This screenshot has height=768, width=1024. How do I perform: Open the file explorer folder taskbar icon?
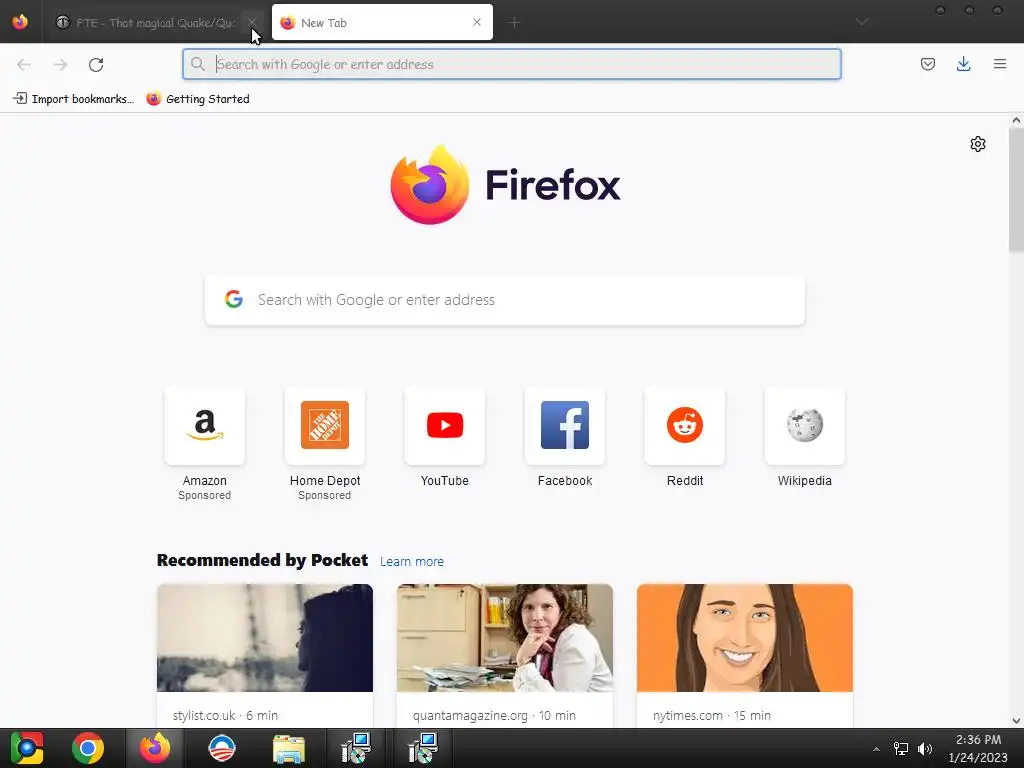point(289,749)
